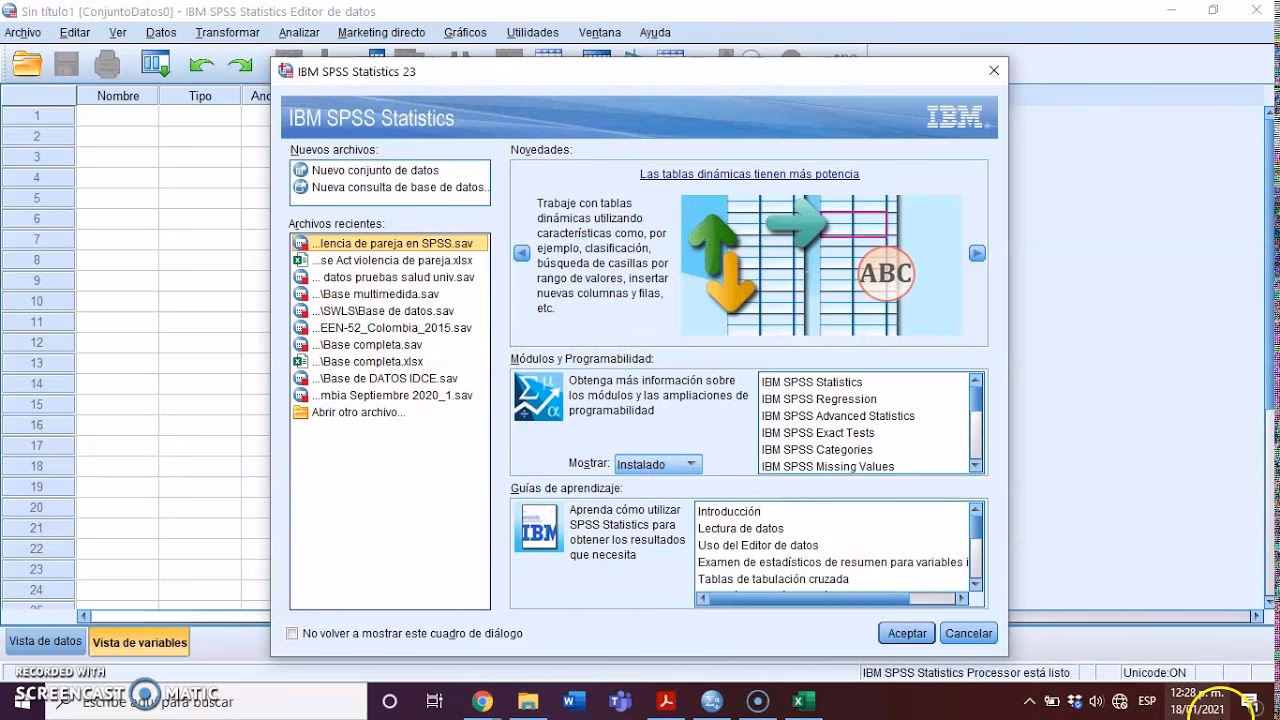Screen dimensions: 1280x720
Task: Open recent file ...lencia de pareja en SPSS.sav
Action: [x=390, y=243]
